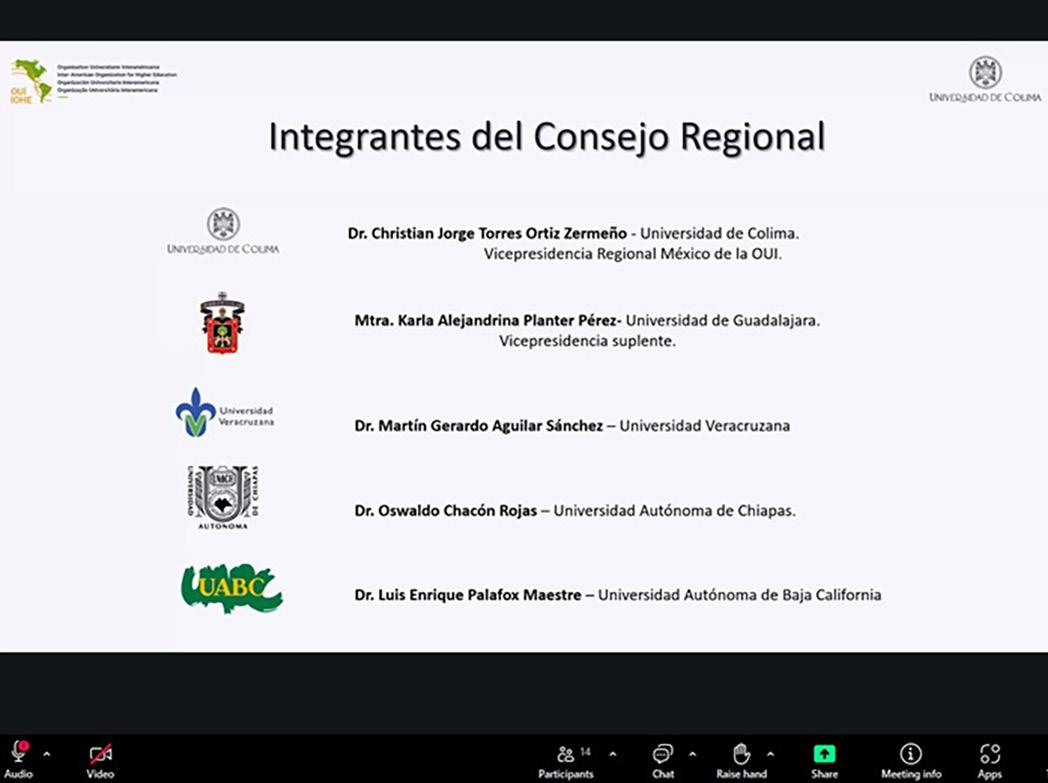Click the slide title Integrantes del Consejo Regional
The image size is (1048, 783).
547,137
